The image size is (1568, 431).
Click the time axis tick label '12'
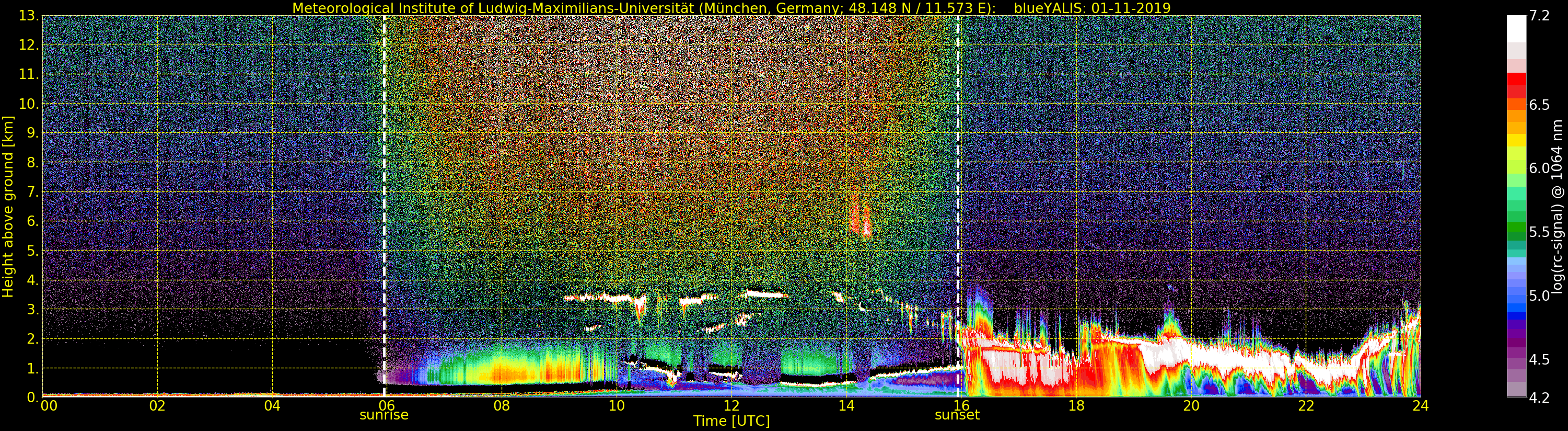tap(731, 406)
